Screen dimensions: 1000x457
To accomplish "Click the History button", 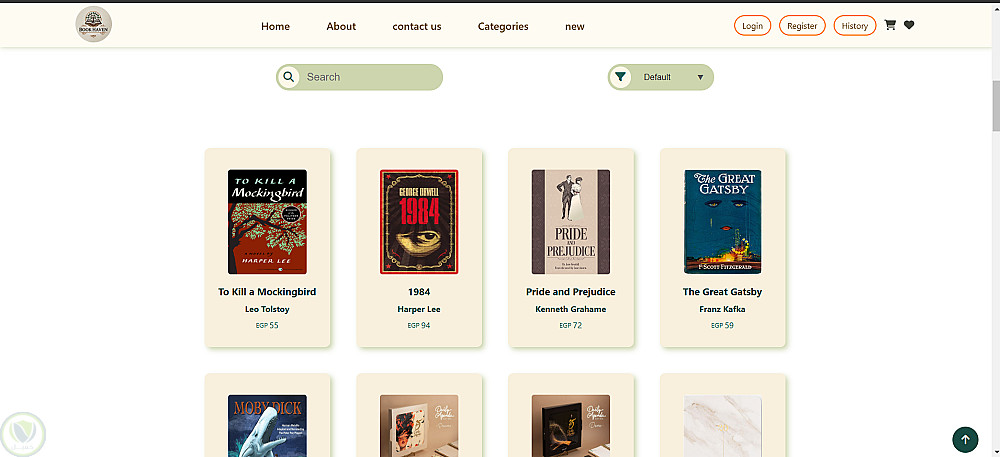I will pyautogui.click(x=855, y=25).
